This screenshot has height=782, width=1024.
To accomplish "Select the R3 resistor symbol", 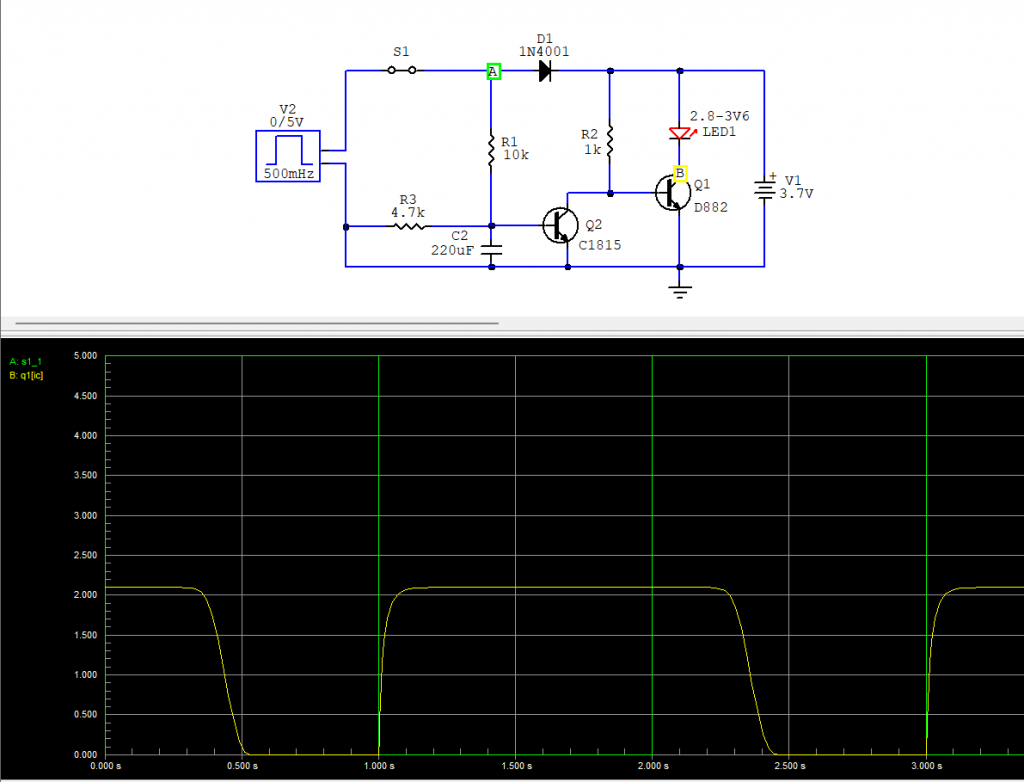I will click(x=409, y=226).
